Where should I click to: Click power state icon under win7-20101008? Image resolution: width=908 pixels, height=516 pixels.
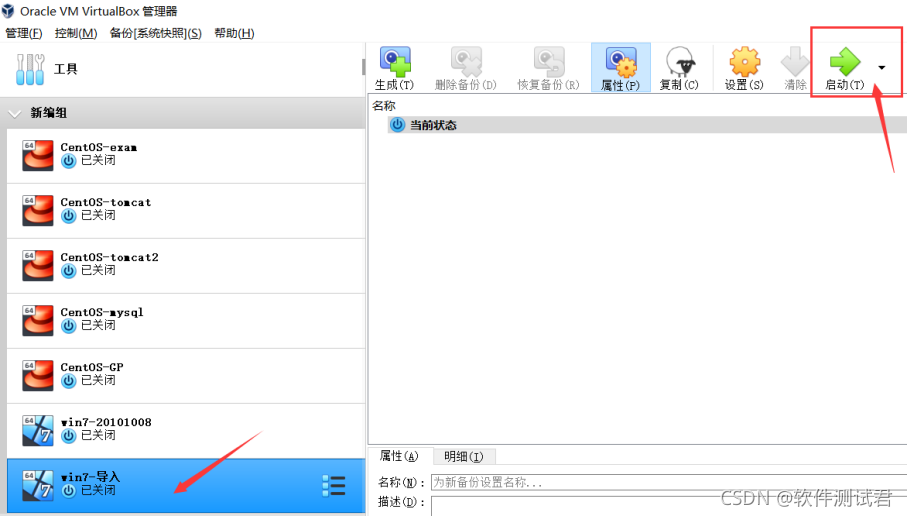pos(68,436)
